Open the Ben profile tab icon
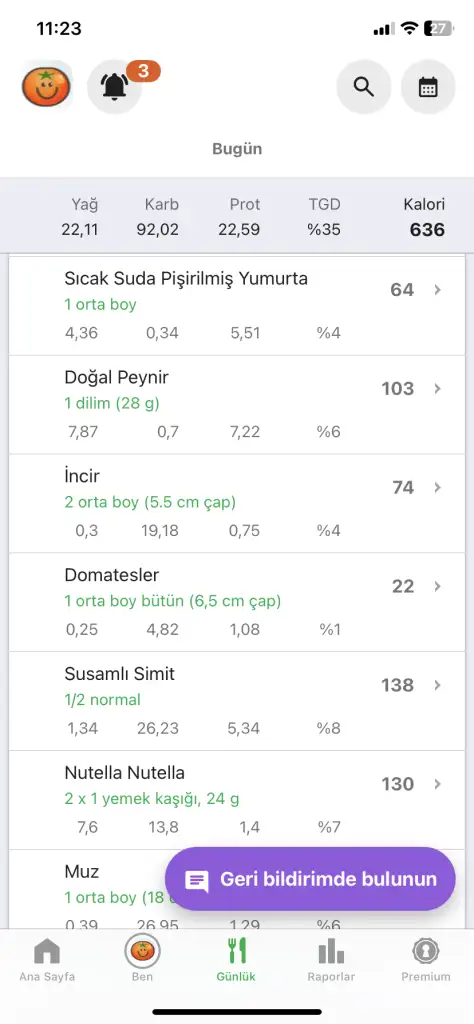This screenshot has width=474, height=1024. tap(142, 952)
